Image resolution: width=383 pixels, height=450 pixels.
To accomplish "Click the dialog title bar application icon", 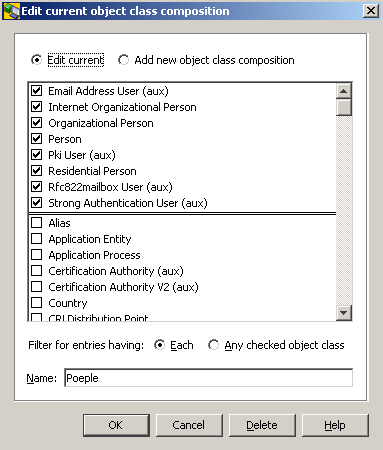I will point(11,11).
